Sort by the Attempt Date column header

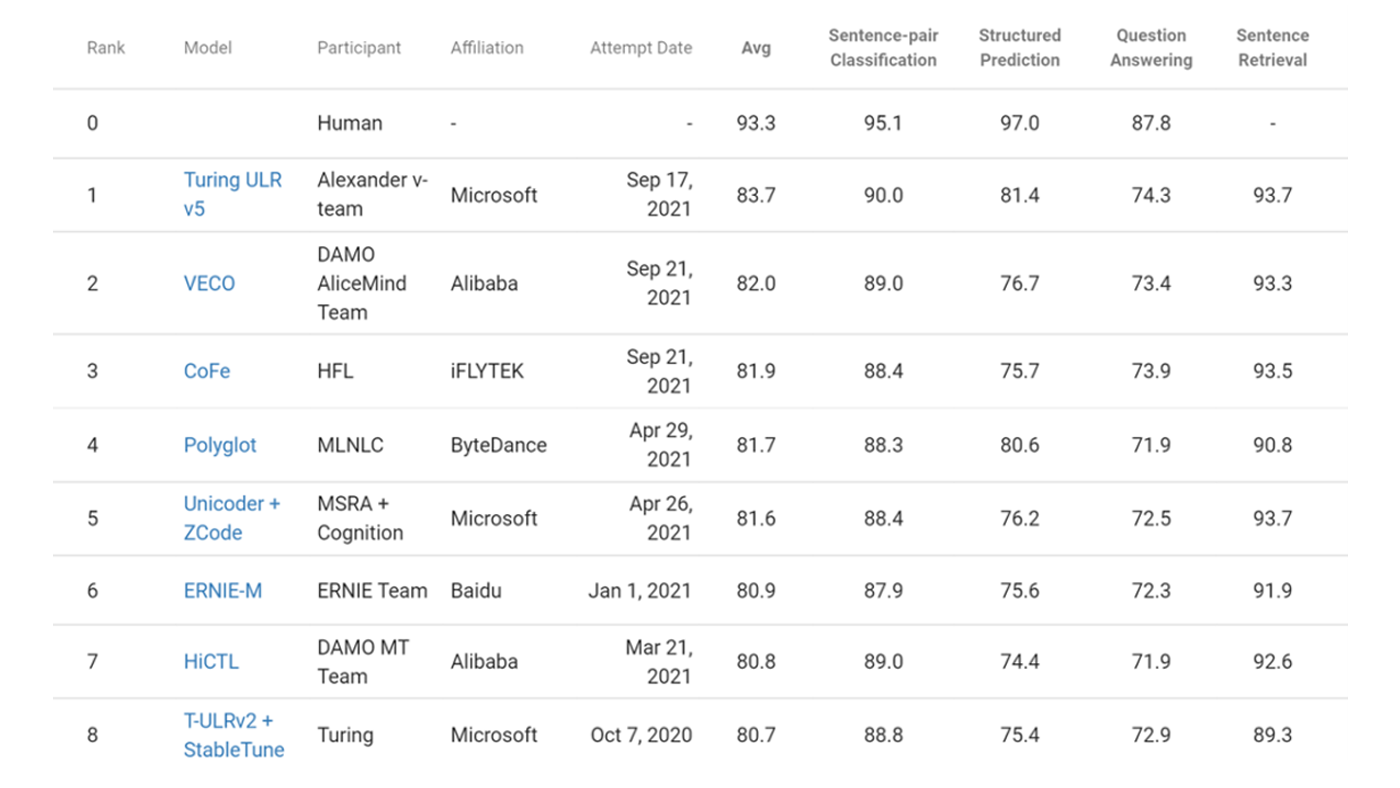click(640, 48)
